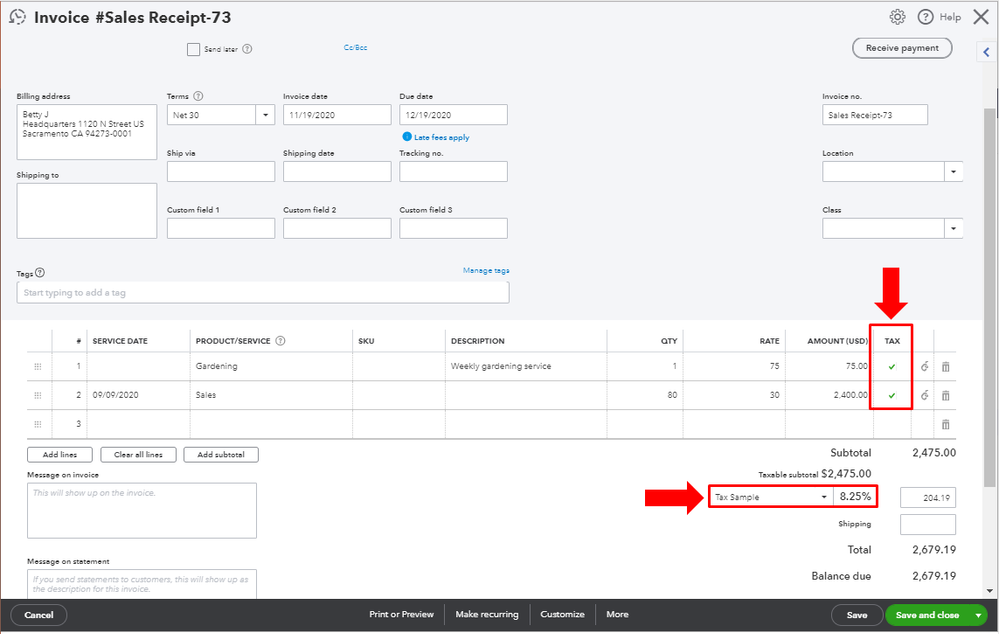
Task: Show the Send later help tooltip icon
Action: [x=247, y=49]
